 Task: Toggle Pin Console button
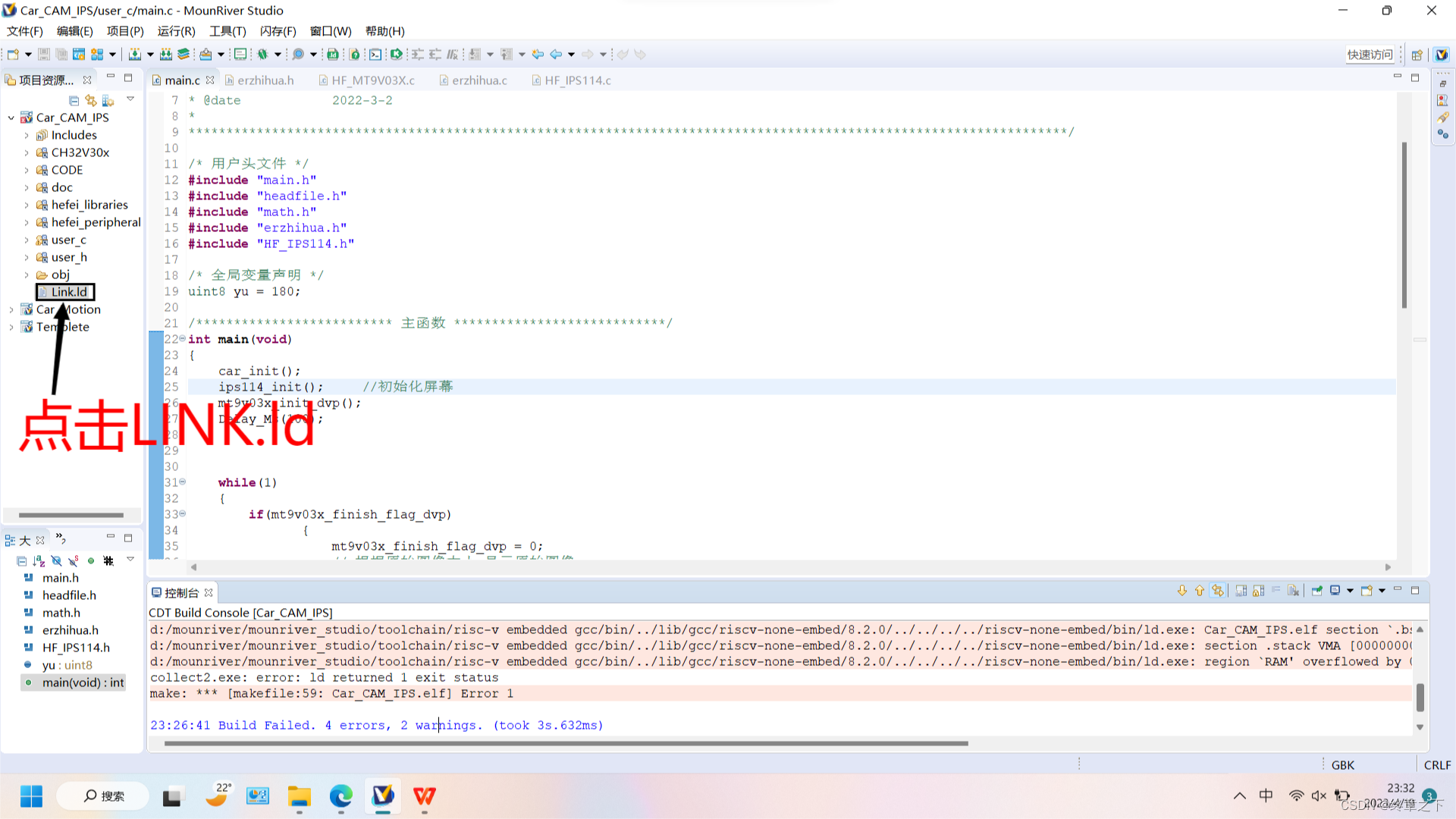coord(1316,591)
